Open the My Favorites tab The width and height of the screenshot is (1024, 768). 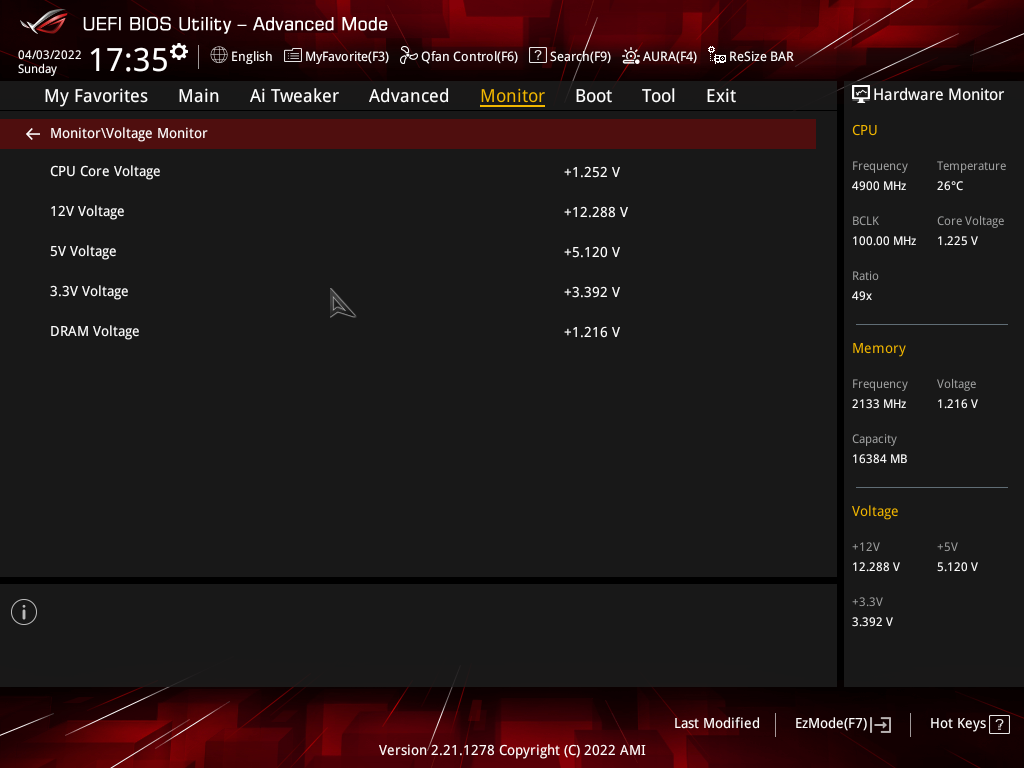(96, 96)
